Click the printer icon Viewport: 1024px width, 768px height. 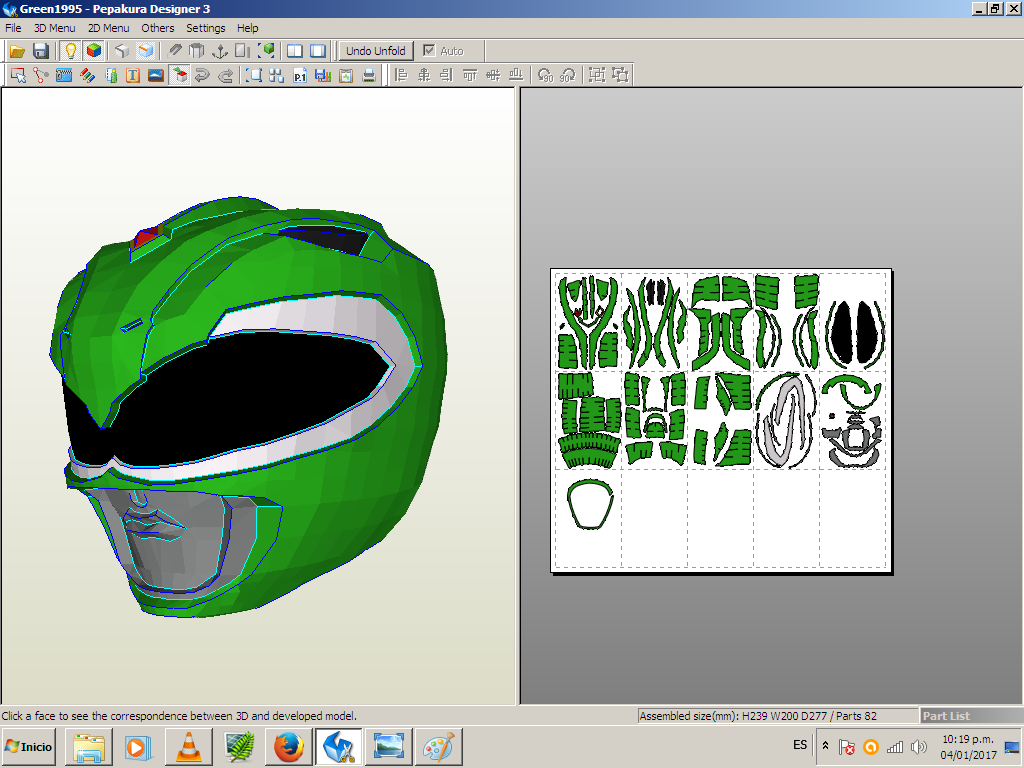tap(369, 75)
